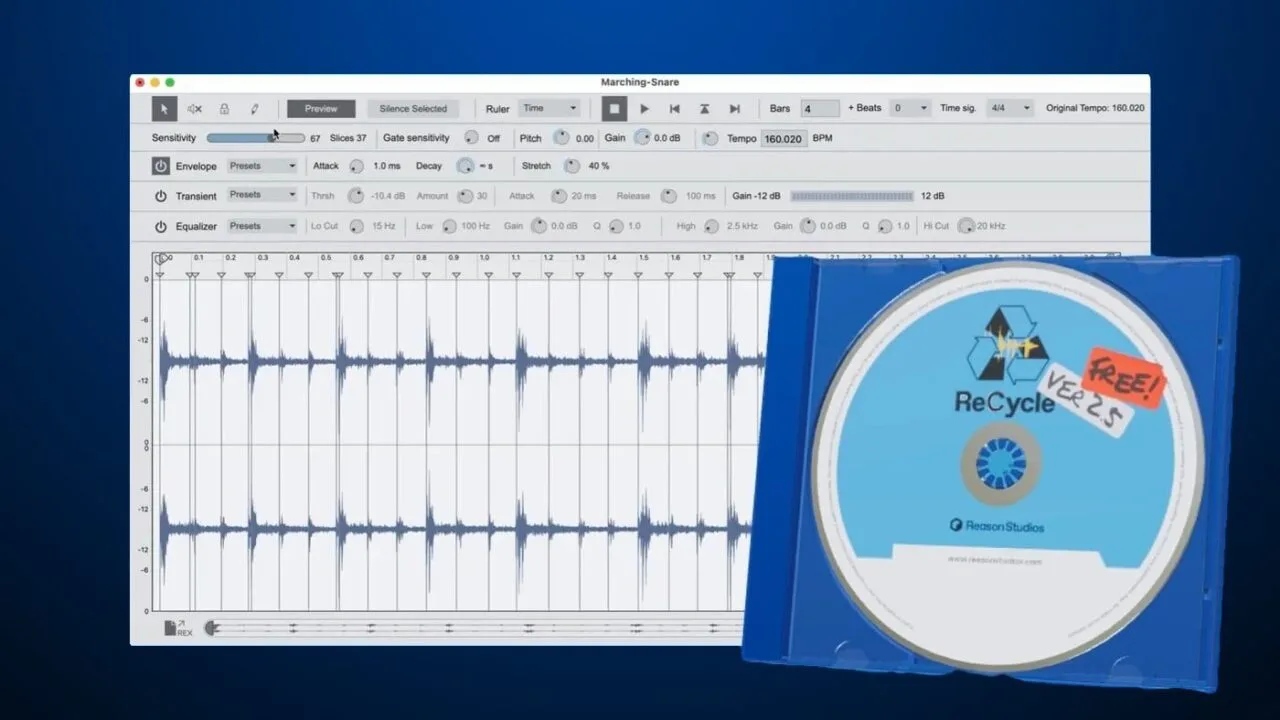Screen dimensions: 1280x720
Task: Jump to the previous slice
Action: [x=675, y=108]
